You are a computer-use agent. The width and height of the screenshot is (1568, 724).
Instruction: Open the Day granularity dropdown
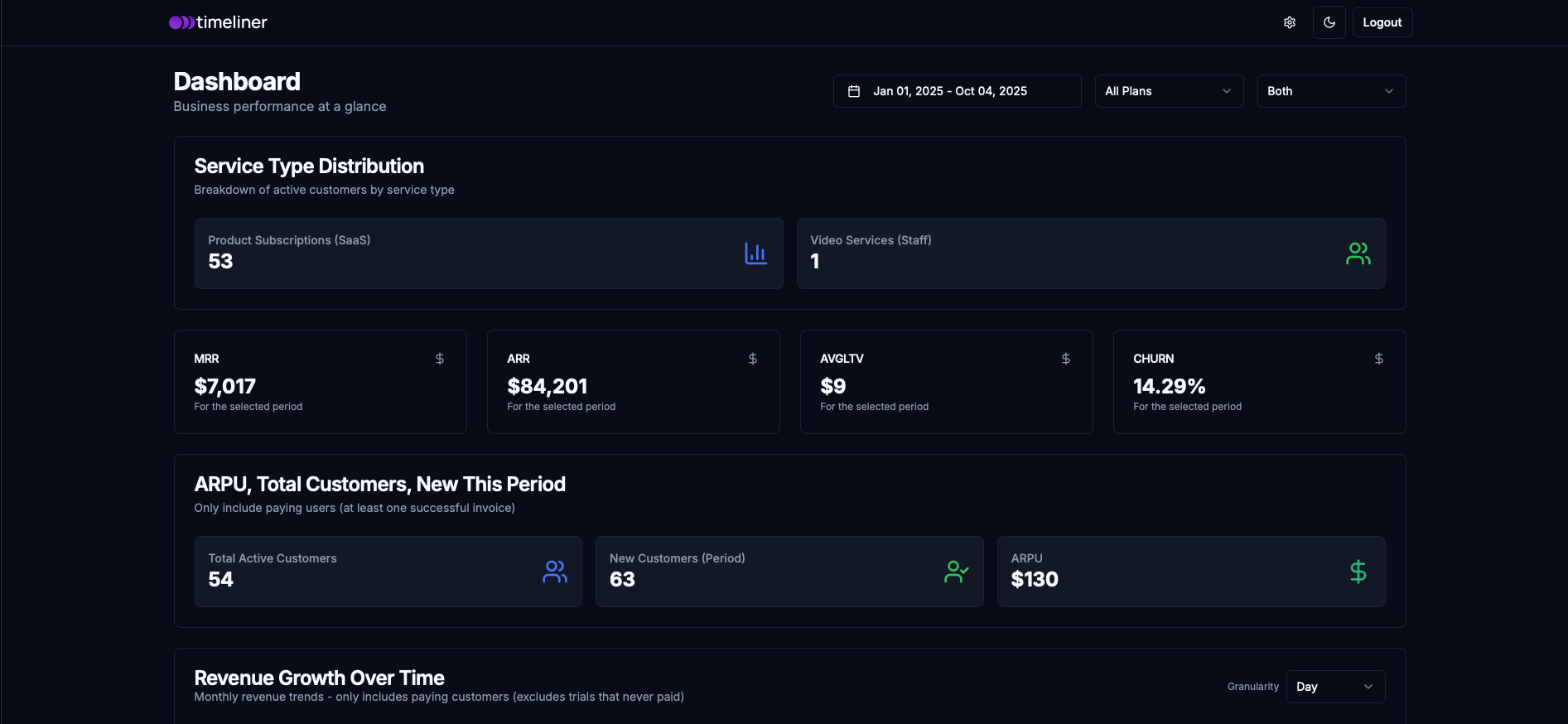[1335, 687]
